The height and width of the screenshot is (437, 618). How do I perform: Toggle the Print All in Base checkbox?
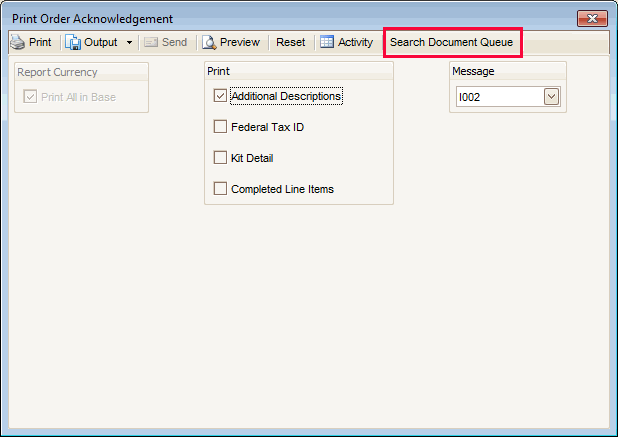click(x=31, y=97)
